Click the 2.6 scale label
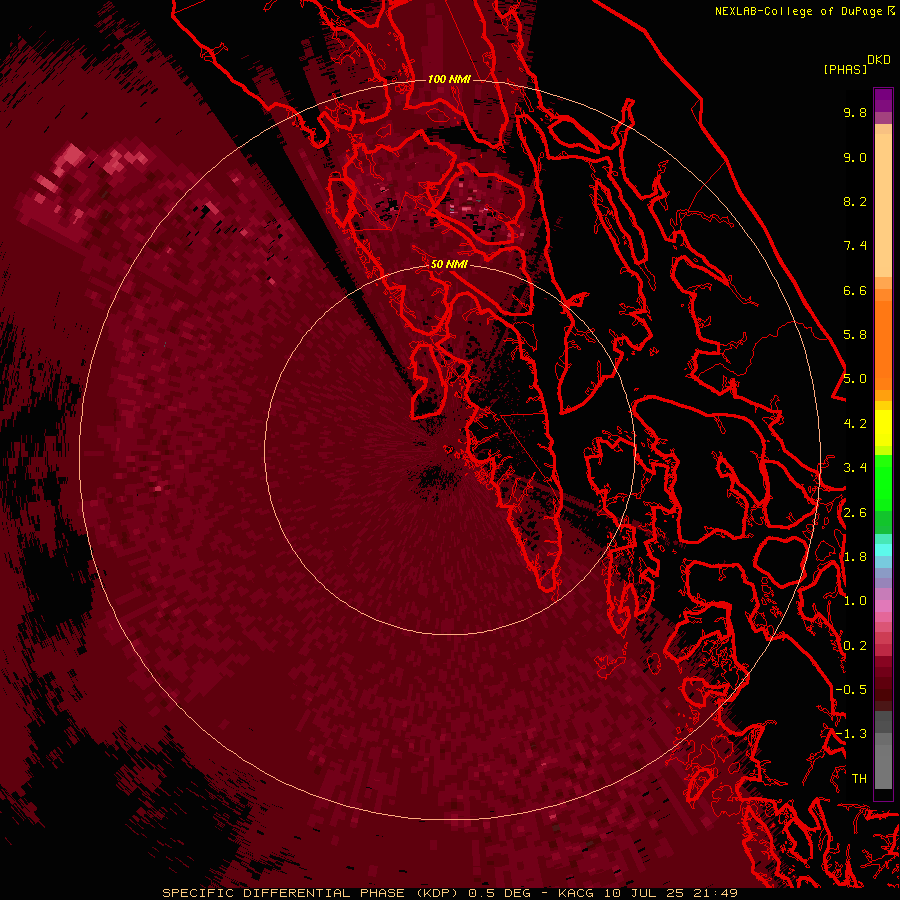Image resolution: width=900 pixels, height=900 pixels. click(855, 513)
